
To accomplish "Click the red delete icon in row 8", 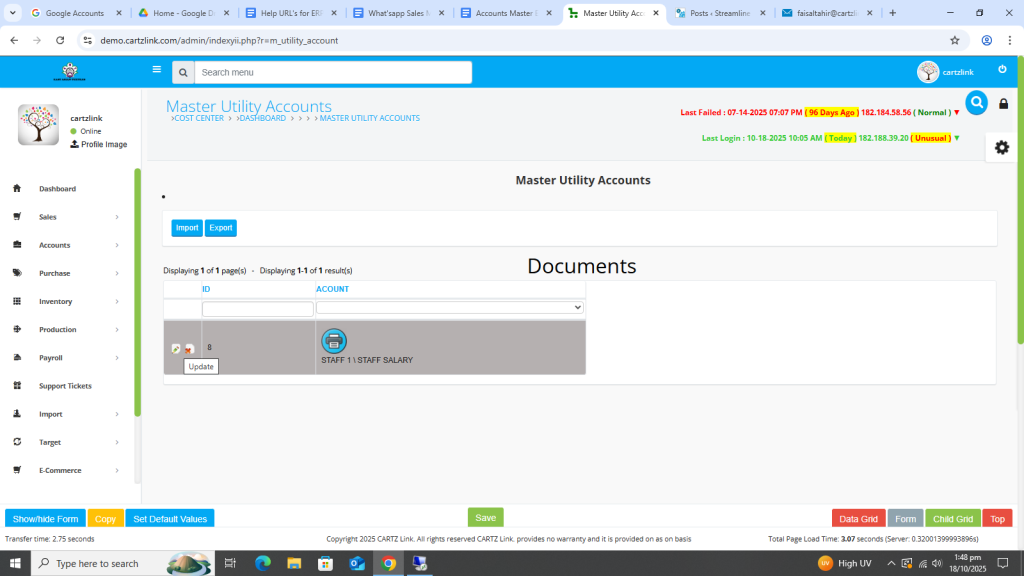I will [190, 348].
